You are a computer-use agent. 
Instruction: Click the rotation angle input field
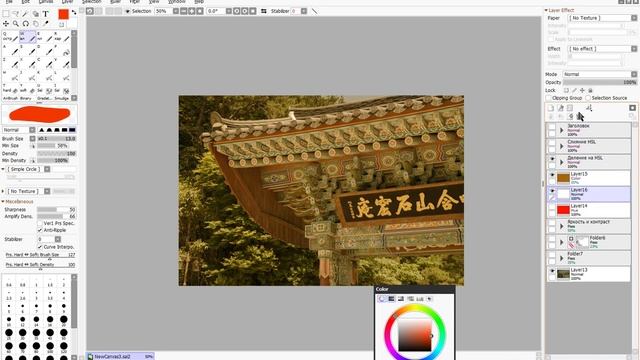[216, 11]
